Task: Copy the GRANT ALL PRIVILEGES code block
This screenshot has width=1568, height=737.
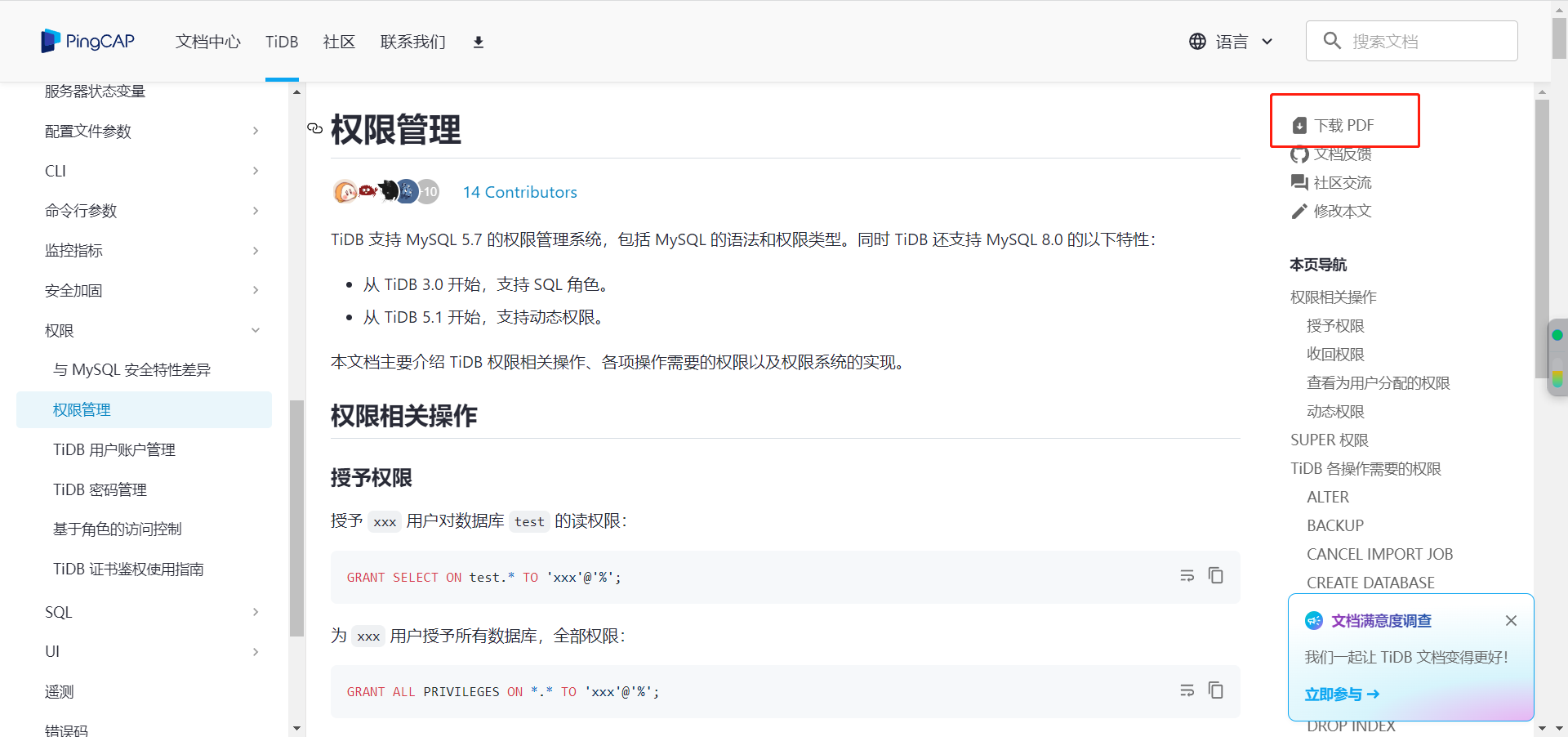Action: point(1216,690)
